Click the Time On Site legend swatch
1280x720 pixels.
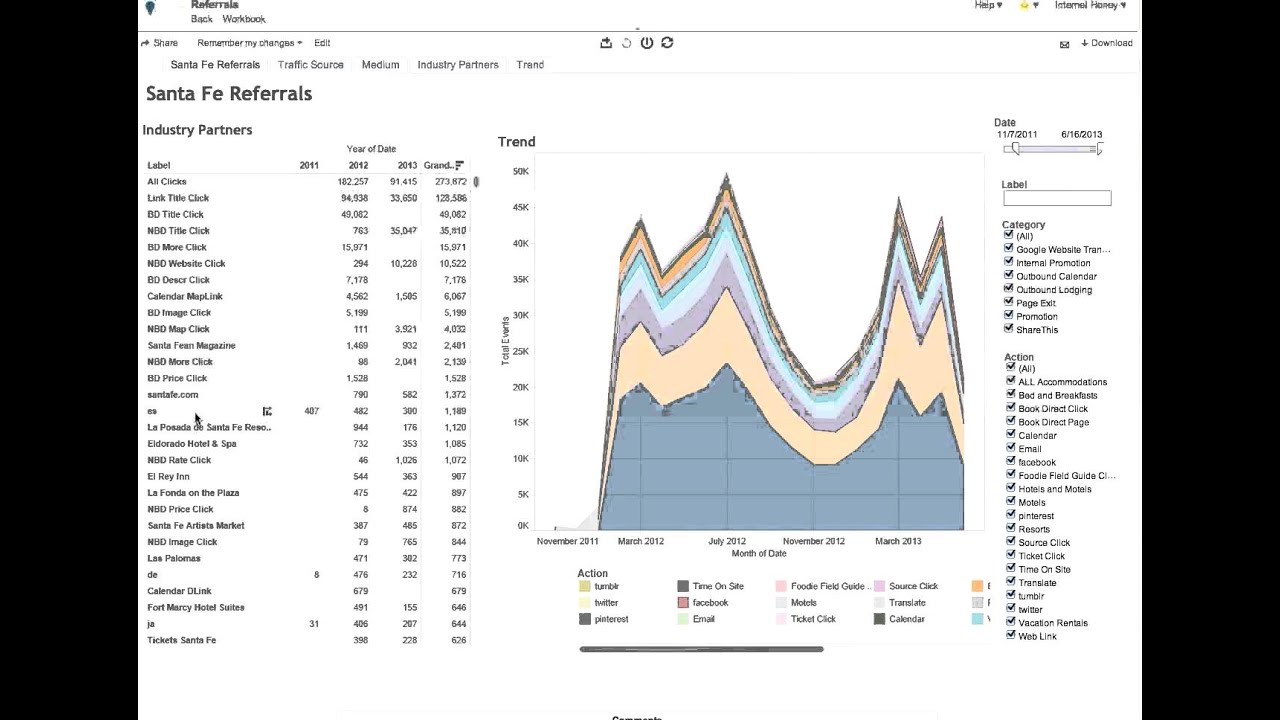(x=683, y=587)
